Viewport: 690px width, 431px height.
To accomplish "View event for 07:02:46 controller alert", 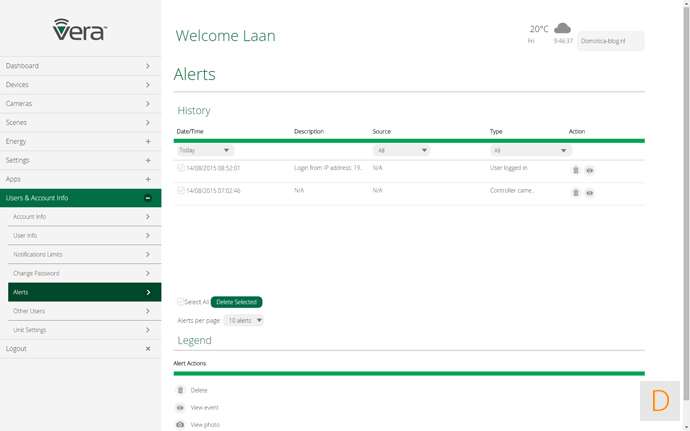I will pyautogui.click(x=590, y=192).
